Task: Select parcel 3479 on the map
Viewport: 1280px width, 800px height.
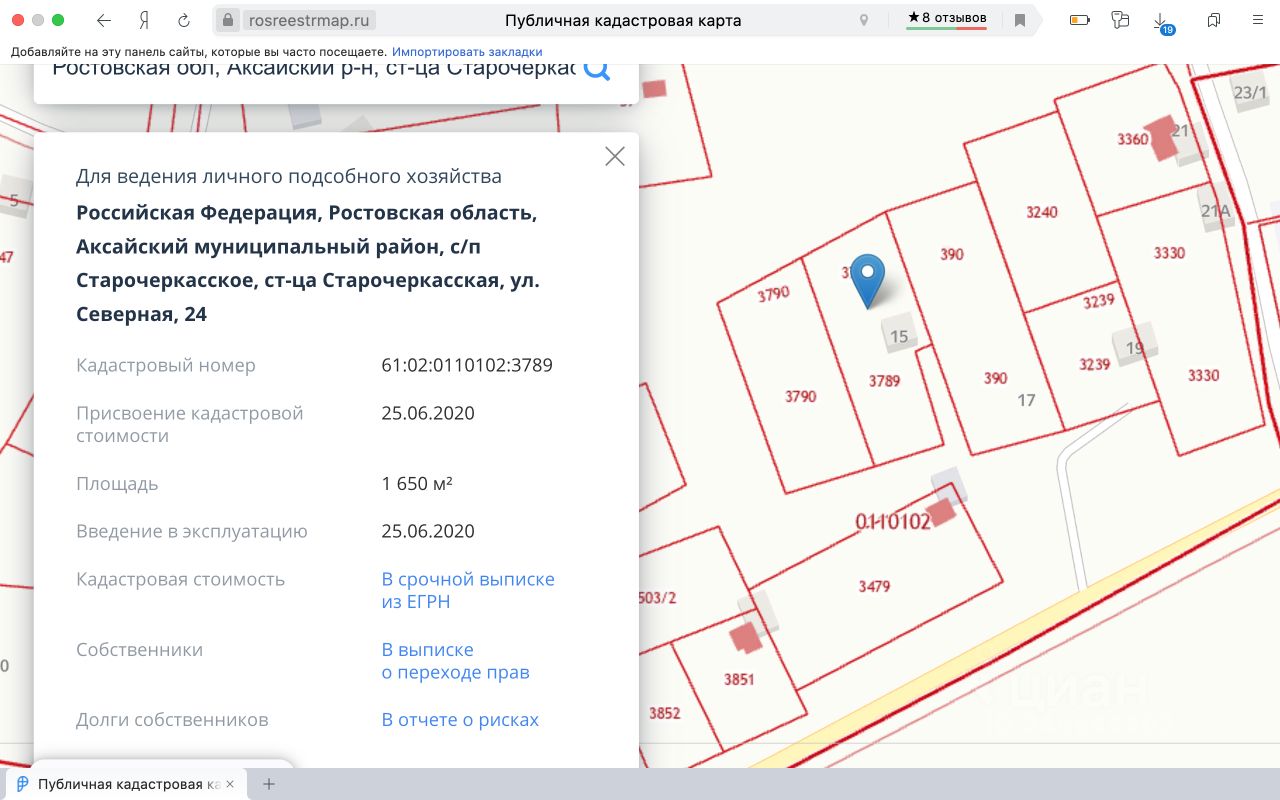Action: tap(874, 586)
